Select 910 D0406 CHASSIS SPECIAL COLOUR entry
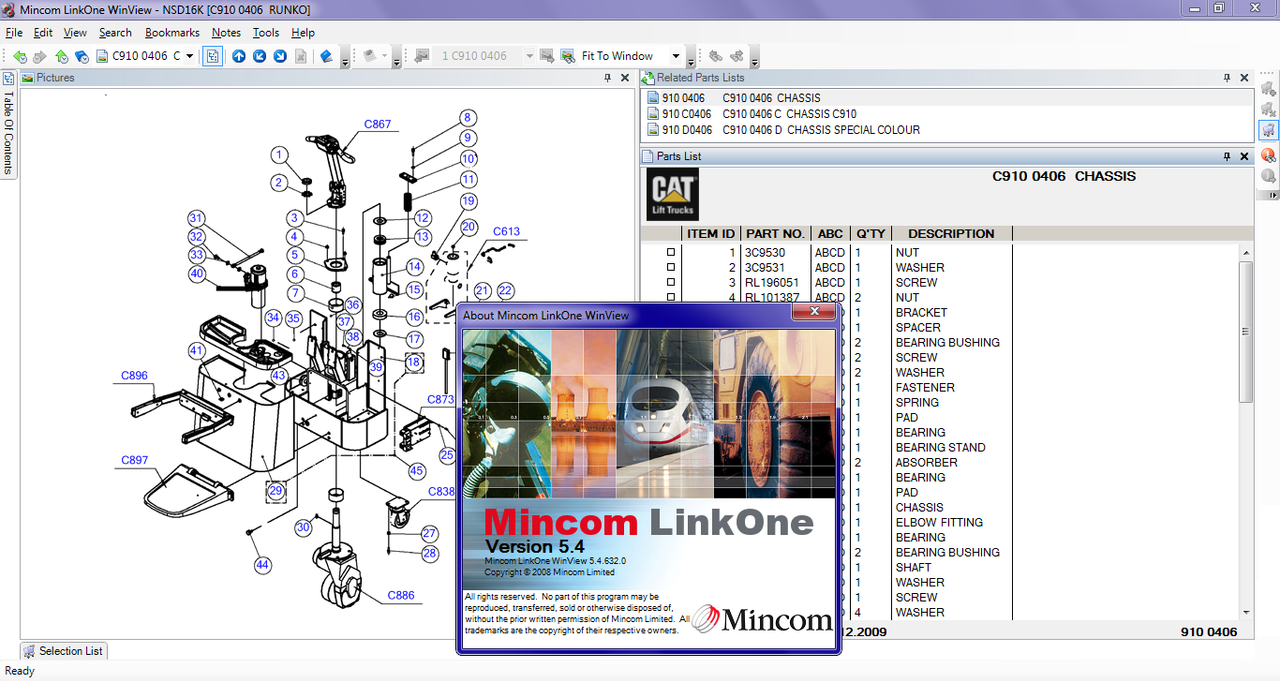 click(x=946, y=130)
